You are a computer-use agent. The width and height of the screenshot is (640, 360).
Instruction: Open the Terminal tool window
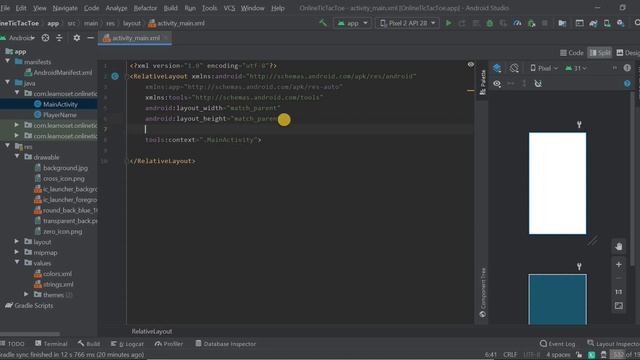pos(51,344)
